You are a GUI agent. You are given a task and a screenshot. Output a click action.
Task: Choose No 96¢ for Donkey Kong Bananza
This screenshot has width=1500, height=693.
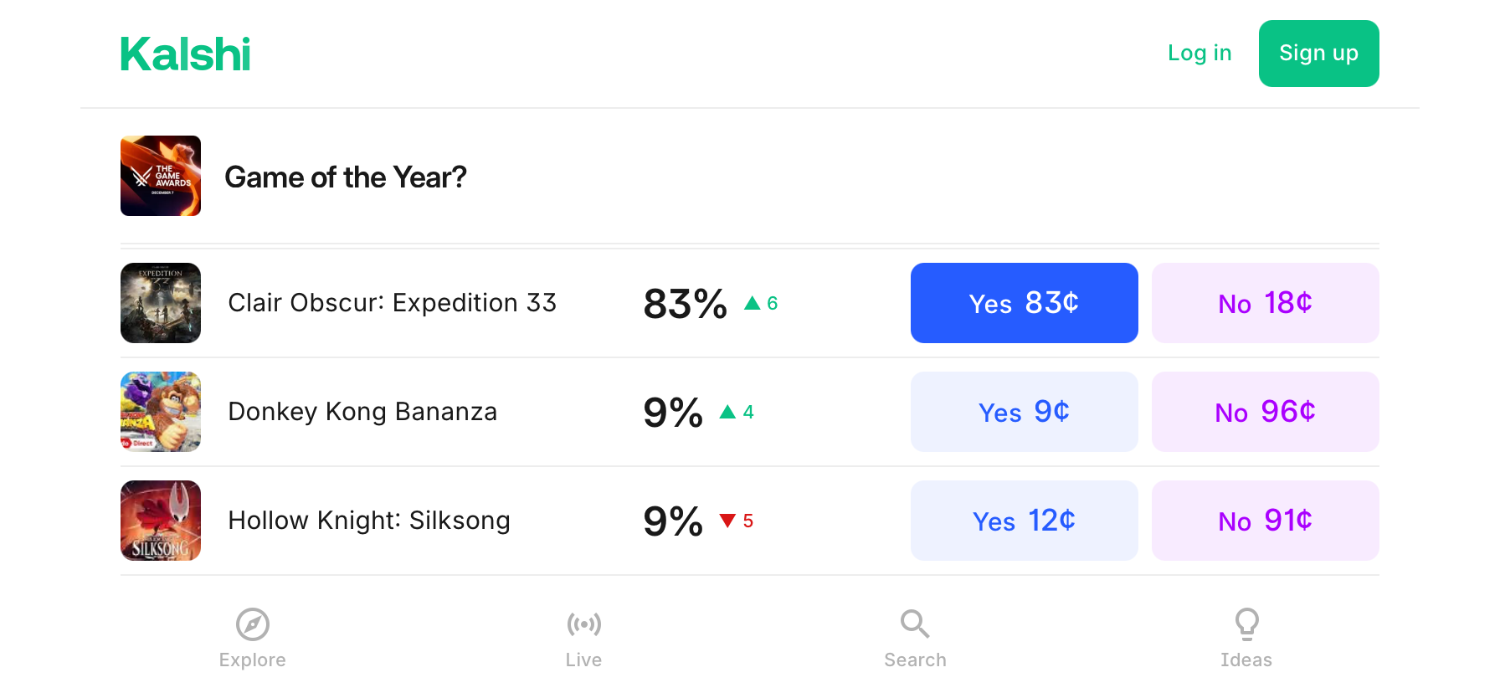tap(1266, 412)
